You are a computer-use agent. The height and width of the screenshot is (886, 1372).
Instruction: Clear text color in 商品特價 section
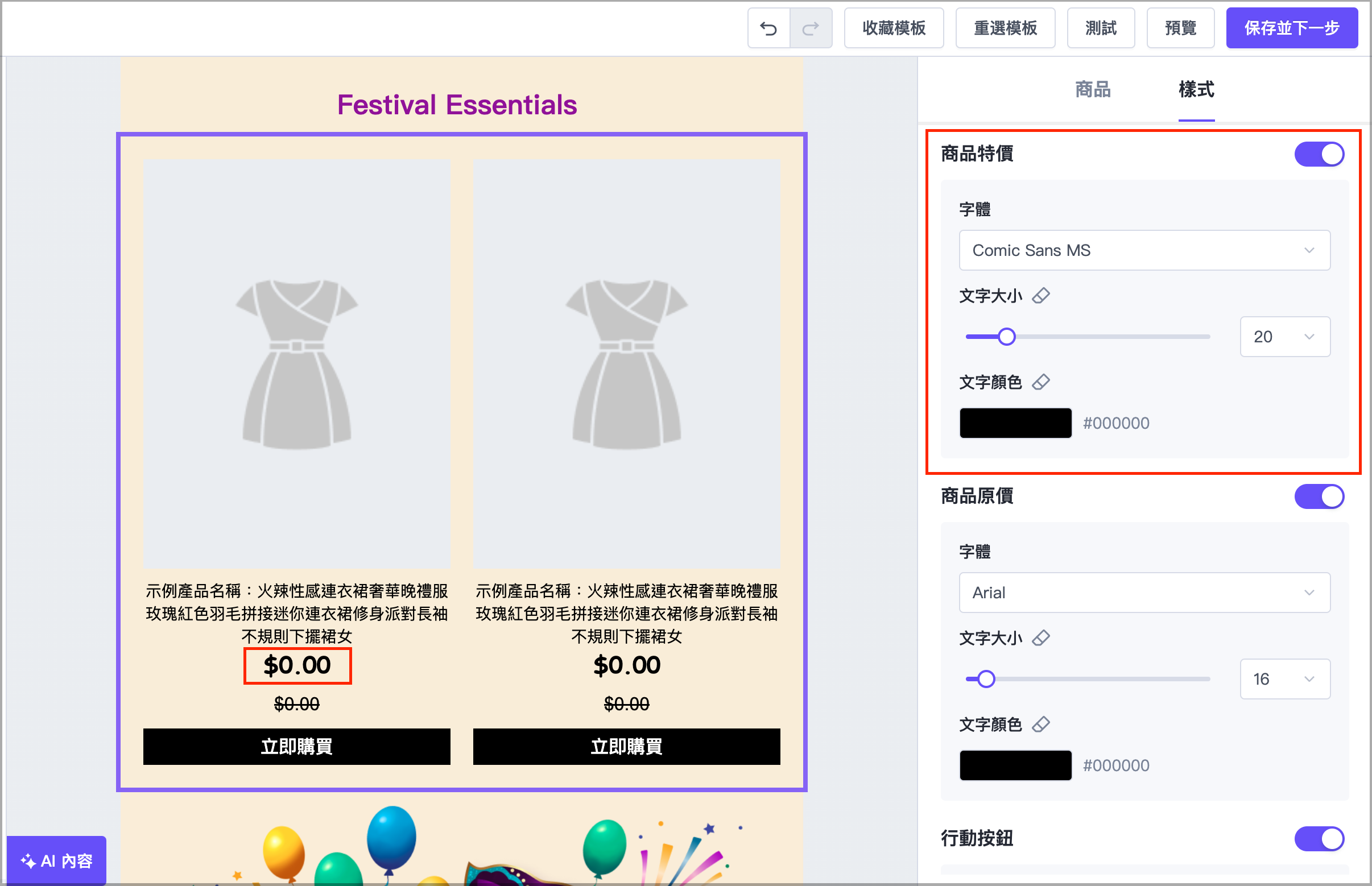tap(1042, 382)
